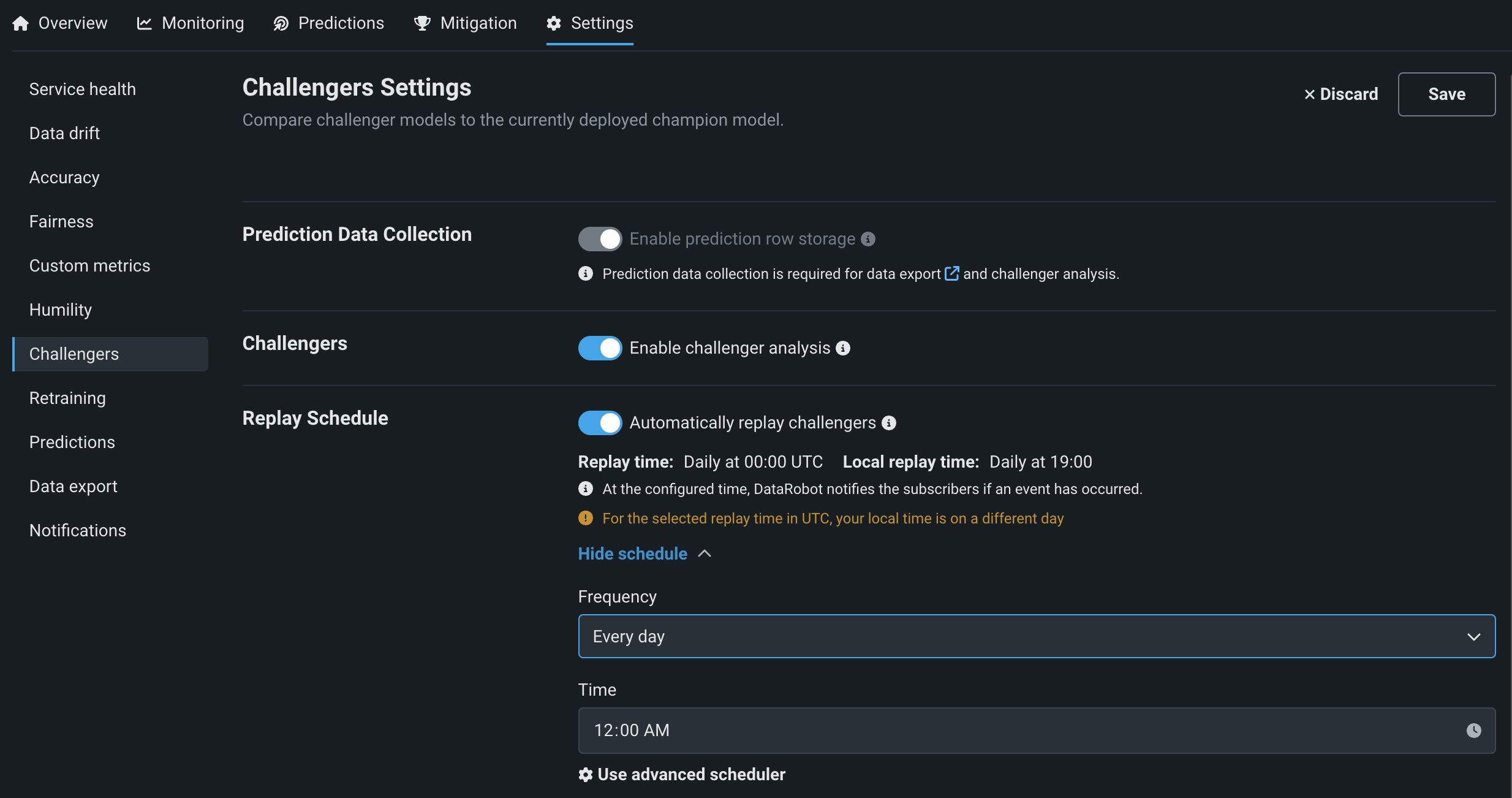Screen dimensions: 1512x798
Task: Click the gear icon for advanced scheduler
Action: (x=586, y=775)
